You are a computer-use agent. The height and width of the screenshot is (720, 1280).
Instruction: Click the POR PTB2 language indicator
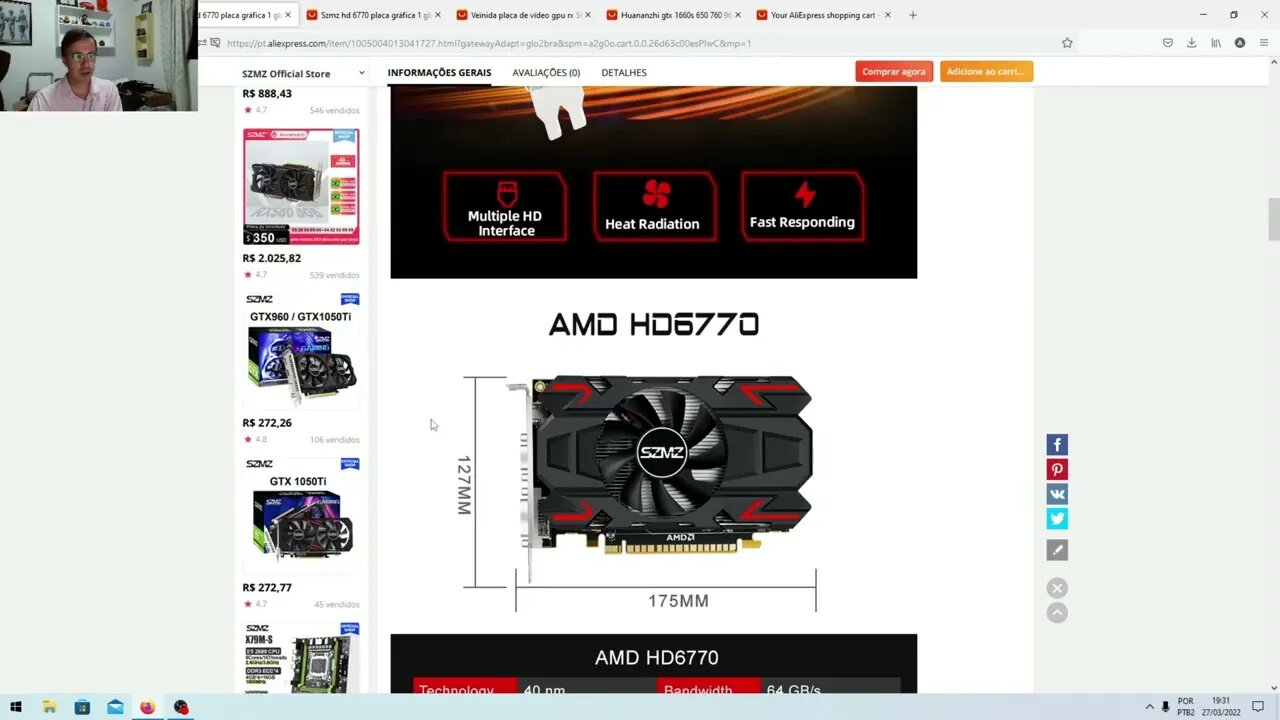point(1186,707)
